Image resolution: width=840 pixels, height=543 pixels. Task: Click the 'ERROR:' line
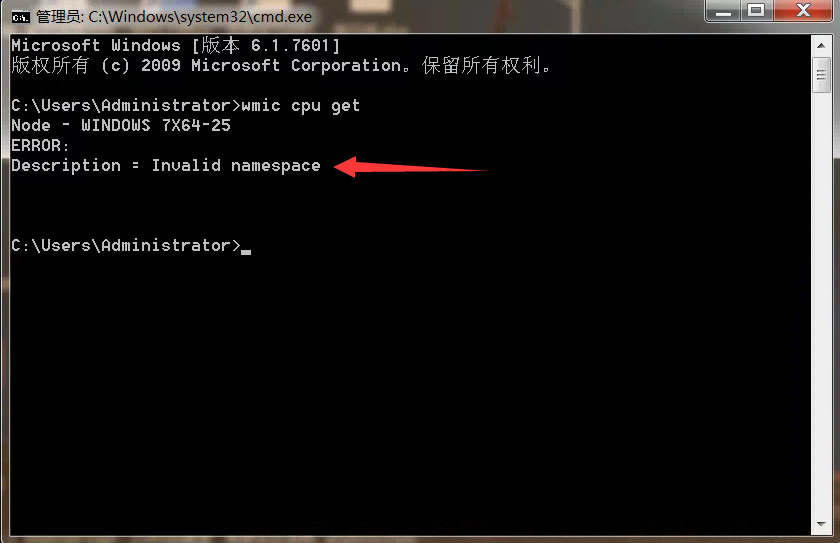pos(40,145)
